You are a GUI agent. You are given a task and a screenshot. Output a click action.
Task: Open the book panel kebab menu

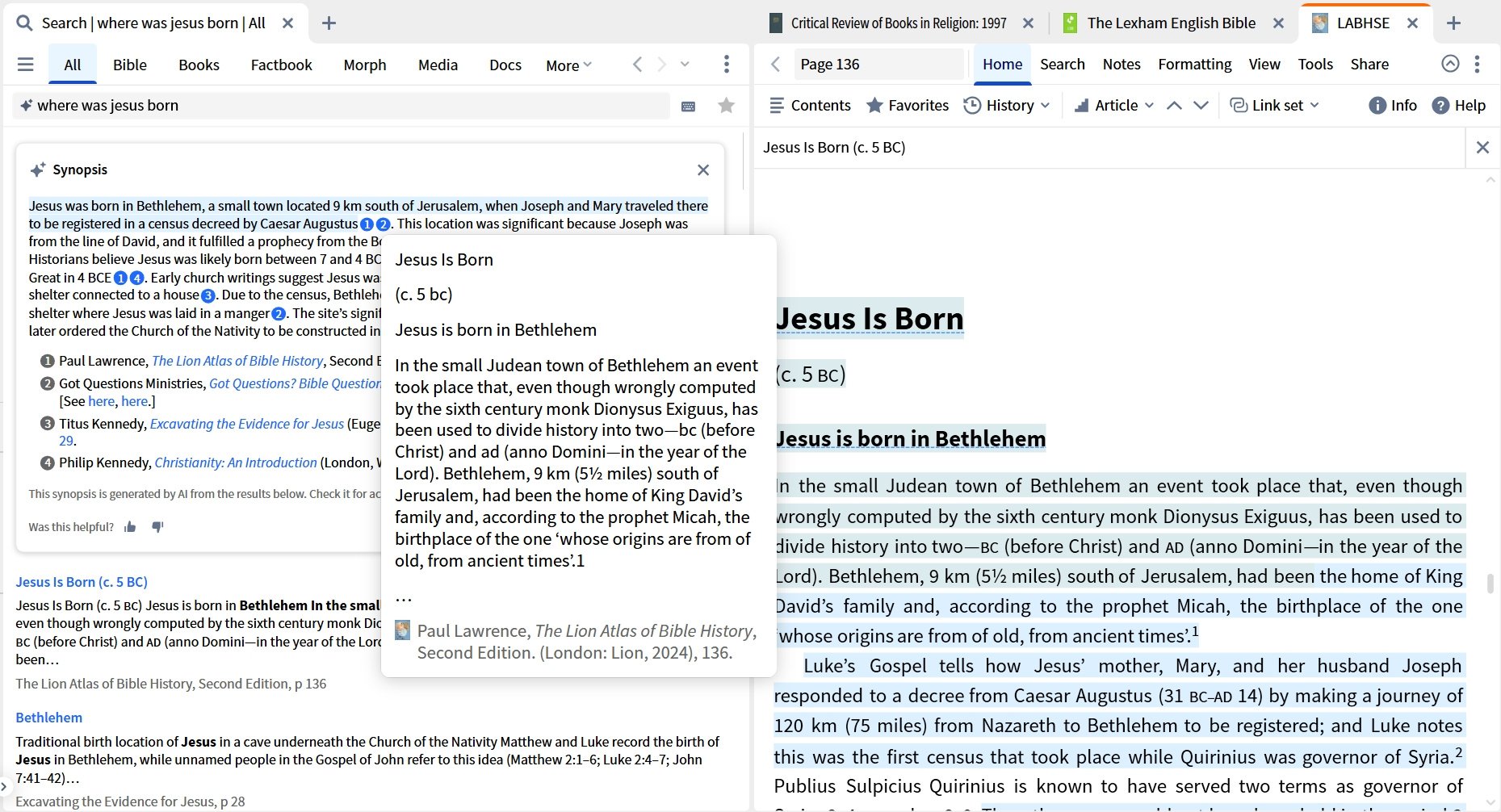coord(1477,65)
